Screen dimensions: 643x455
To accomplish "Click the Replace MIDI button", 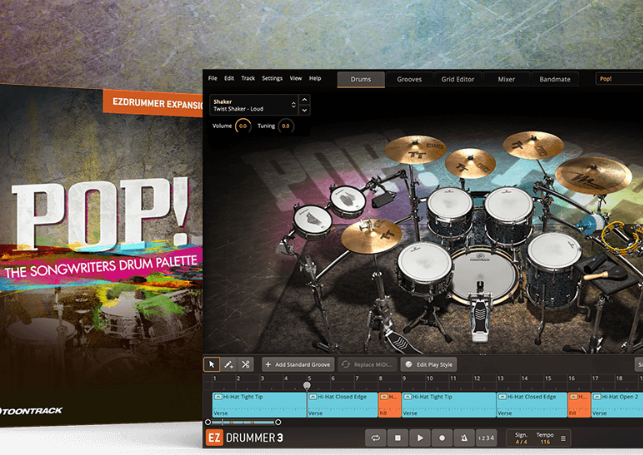I will click(367, 364).
